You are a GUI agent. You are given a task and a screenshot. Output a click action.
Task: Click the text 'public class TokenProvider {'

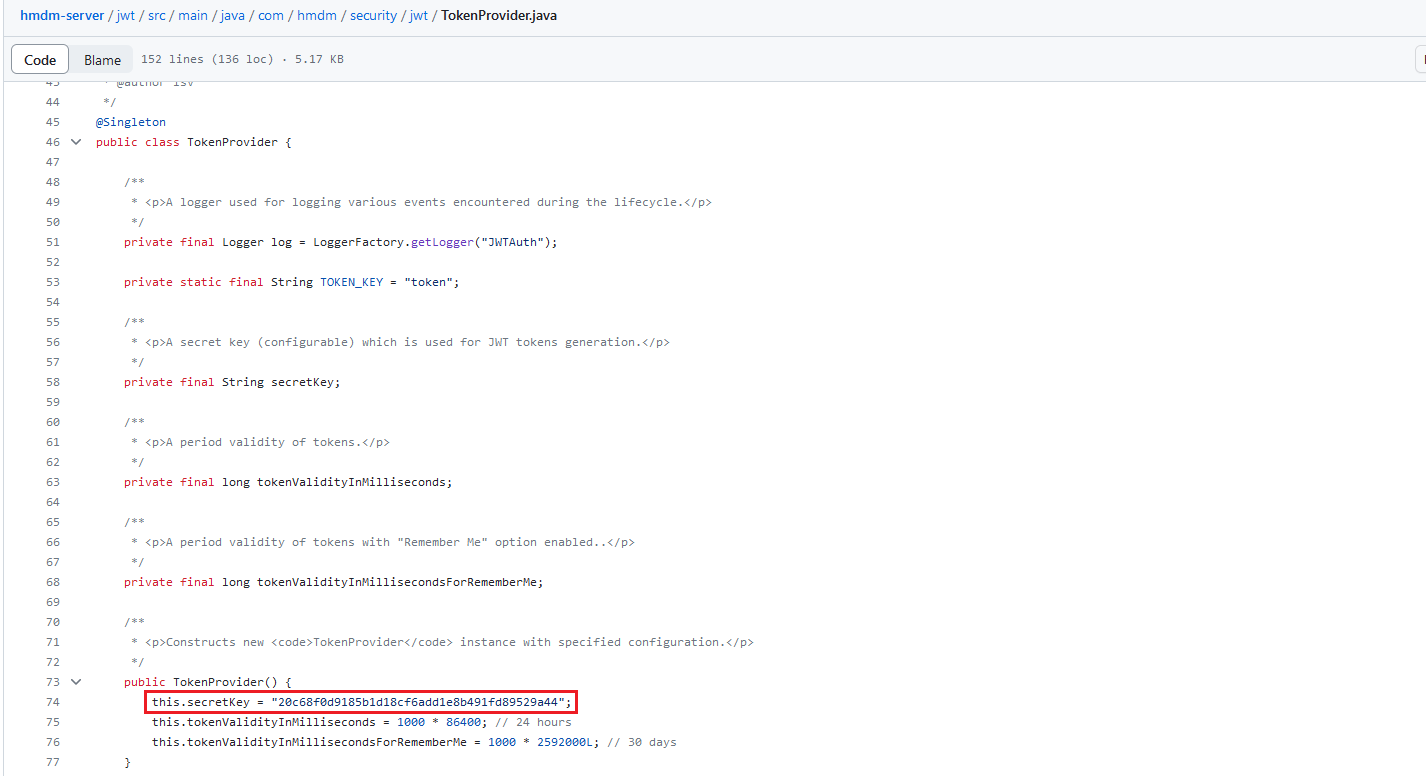194,142
